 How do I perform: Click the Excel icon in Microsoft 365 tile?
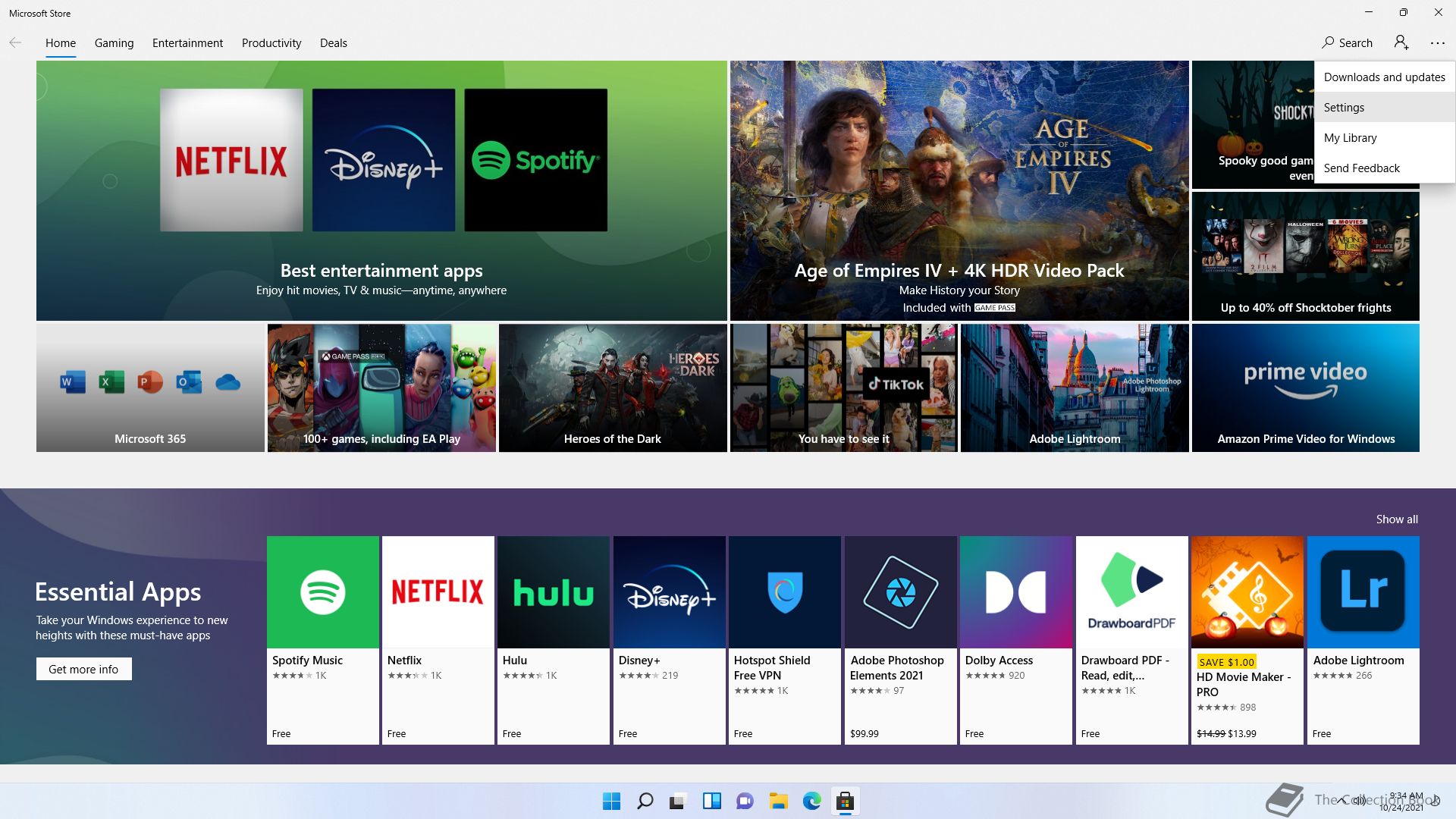tap(111, 382)
